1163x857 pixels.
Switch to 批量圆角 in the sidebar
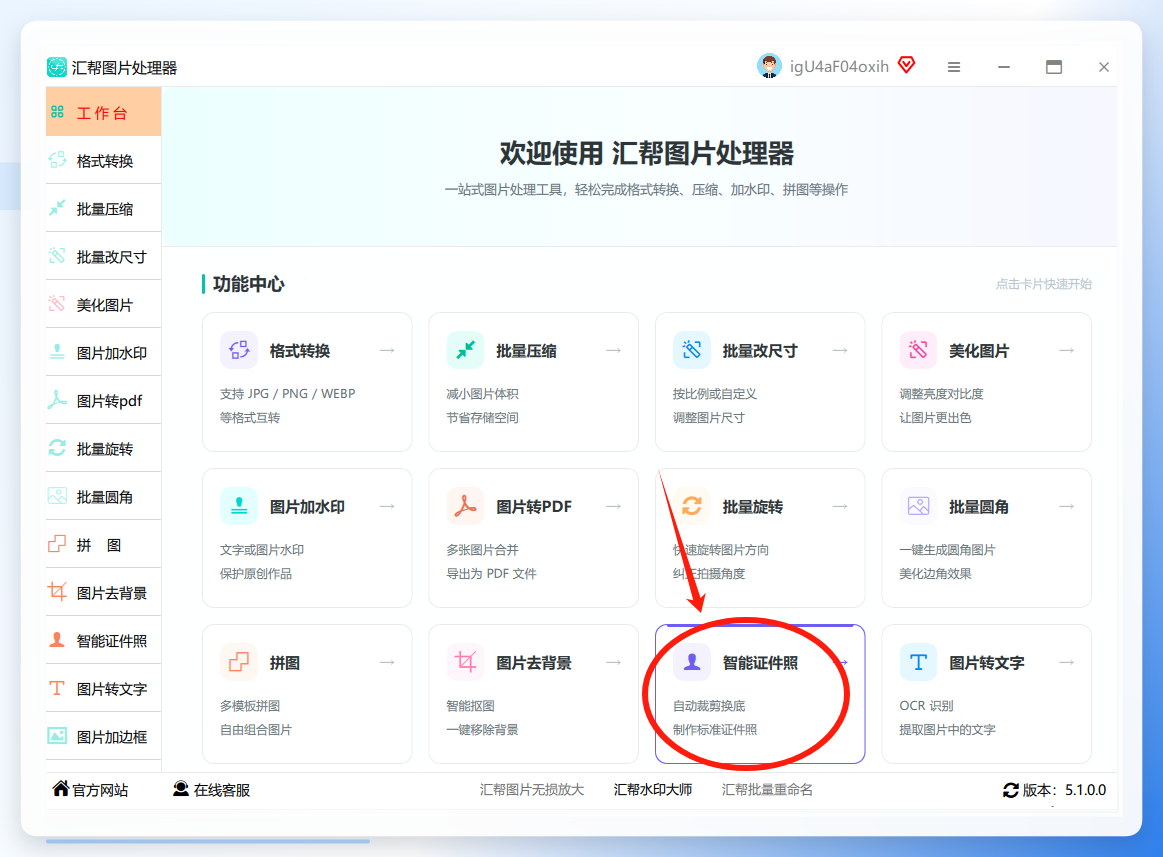pos(104,496)
